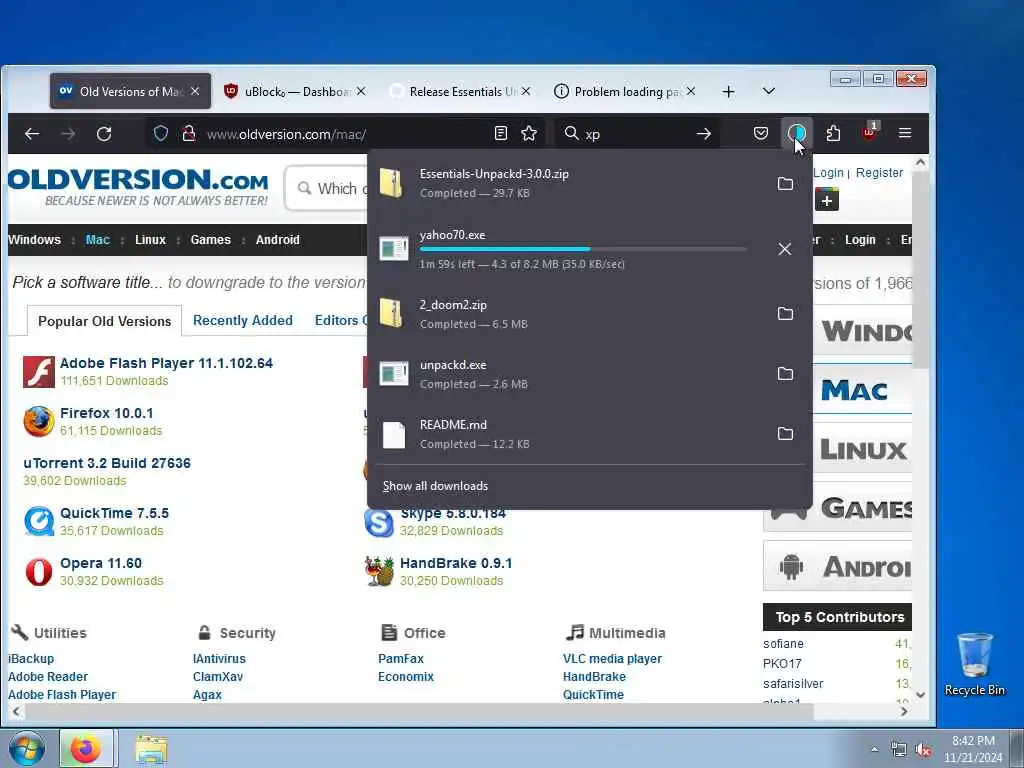Click the muted volume tray icon
Viewport: 1024px width, 768px height.
tap(923, 750)
